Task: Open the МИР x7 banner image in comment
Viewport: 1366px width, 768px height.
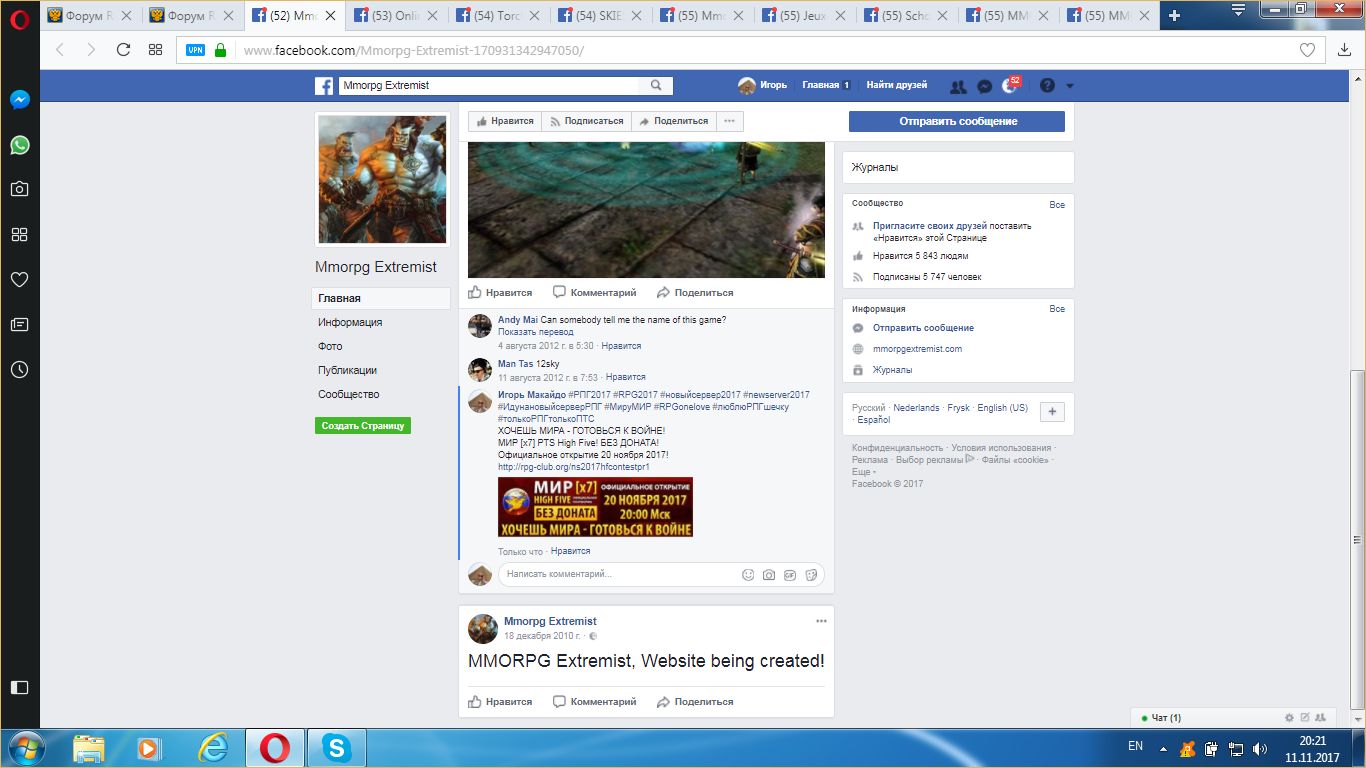Action: (x=595, y=507)
